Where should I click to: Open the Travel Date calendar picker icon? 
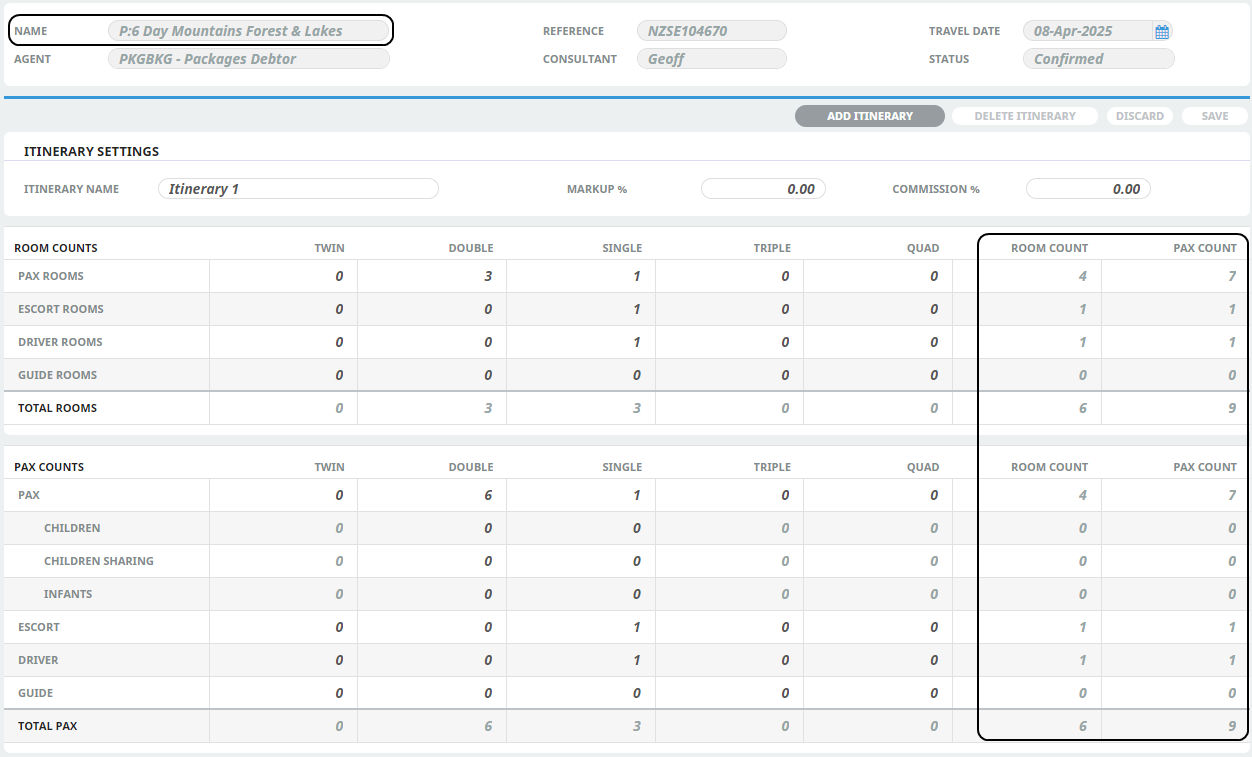pos(1161,32)
